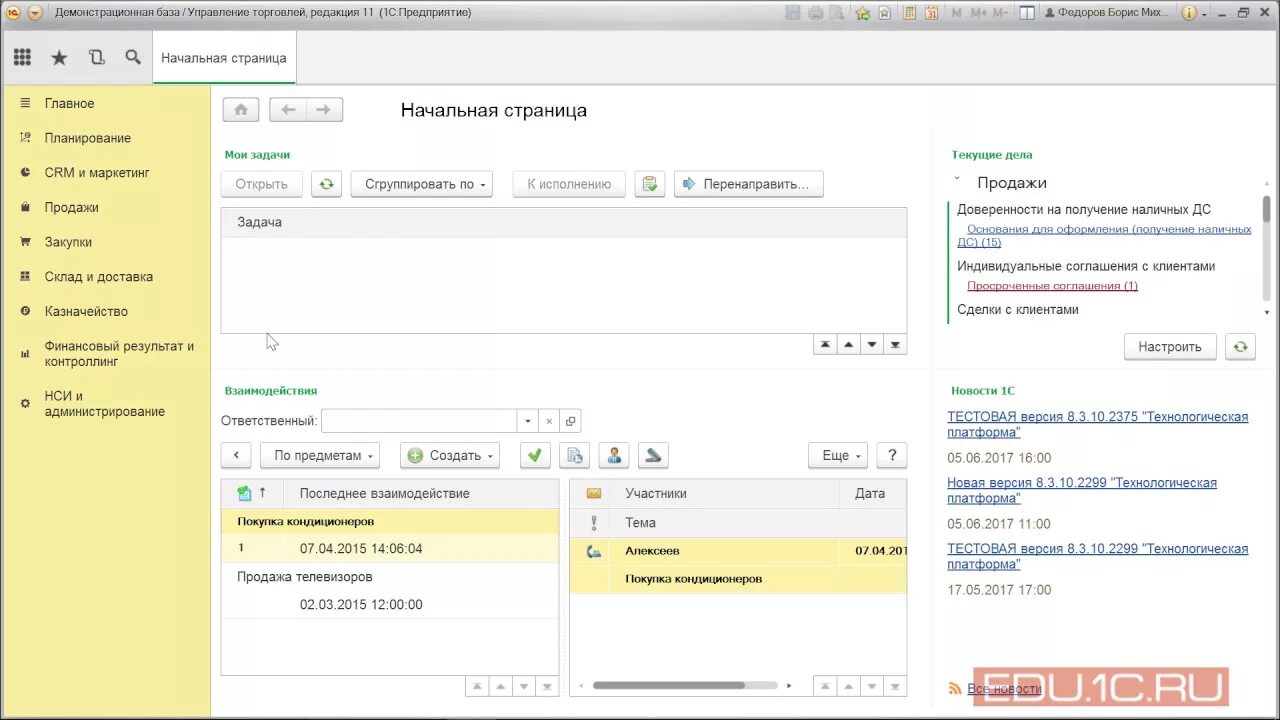The height and width of the screenshot is (720, 1280).
Task: Open dropdown arrow next to info icon
Action: [1204, 14]
